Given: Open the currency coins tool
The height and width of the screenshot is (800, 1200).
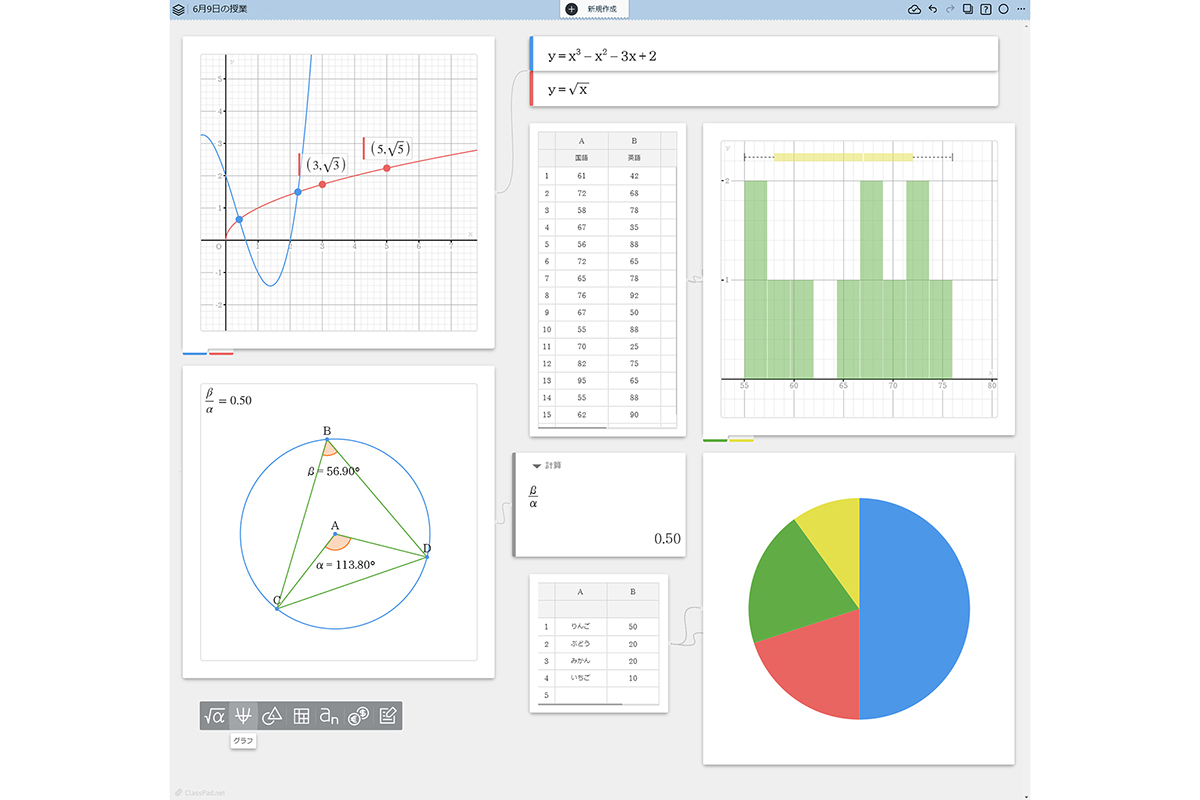Looking at the screenshot, I should click(x=359, y=716).
